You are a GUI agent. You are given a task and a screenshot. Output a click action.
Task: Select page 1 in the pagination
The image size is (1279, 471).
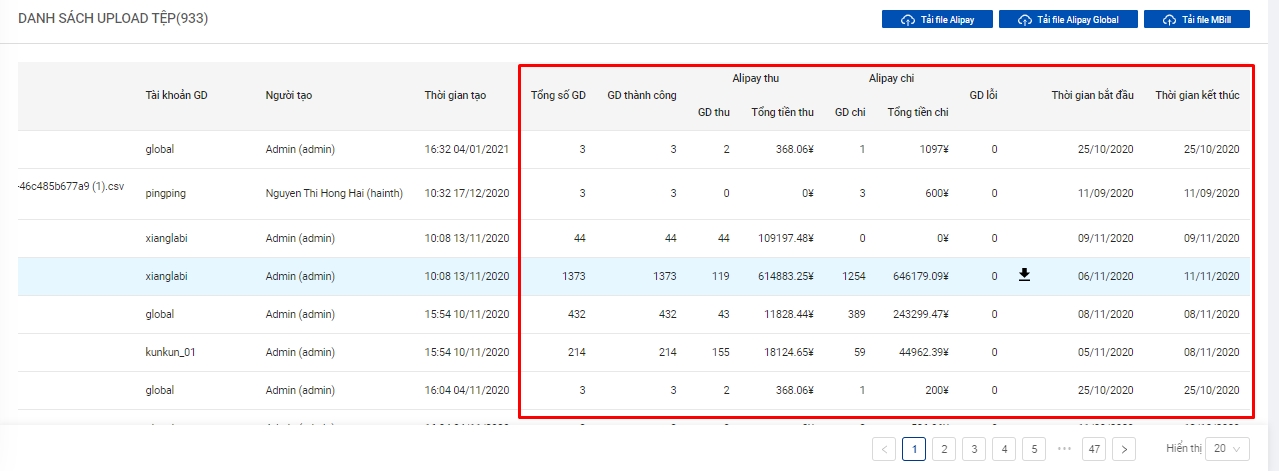pos(913,449)
